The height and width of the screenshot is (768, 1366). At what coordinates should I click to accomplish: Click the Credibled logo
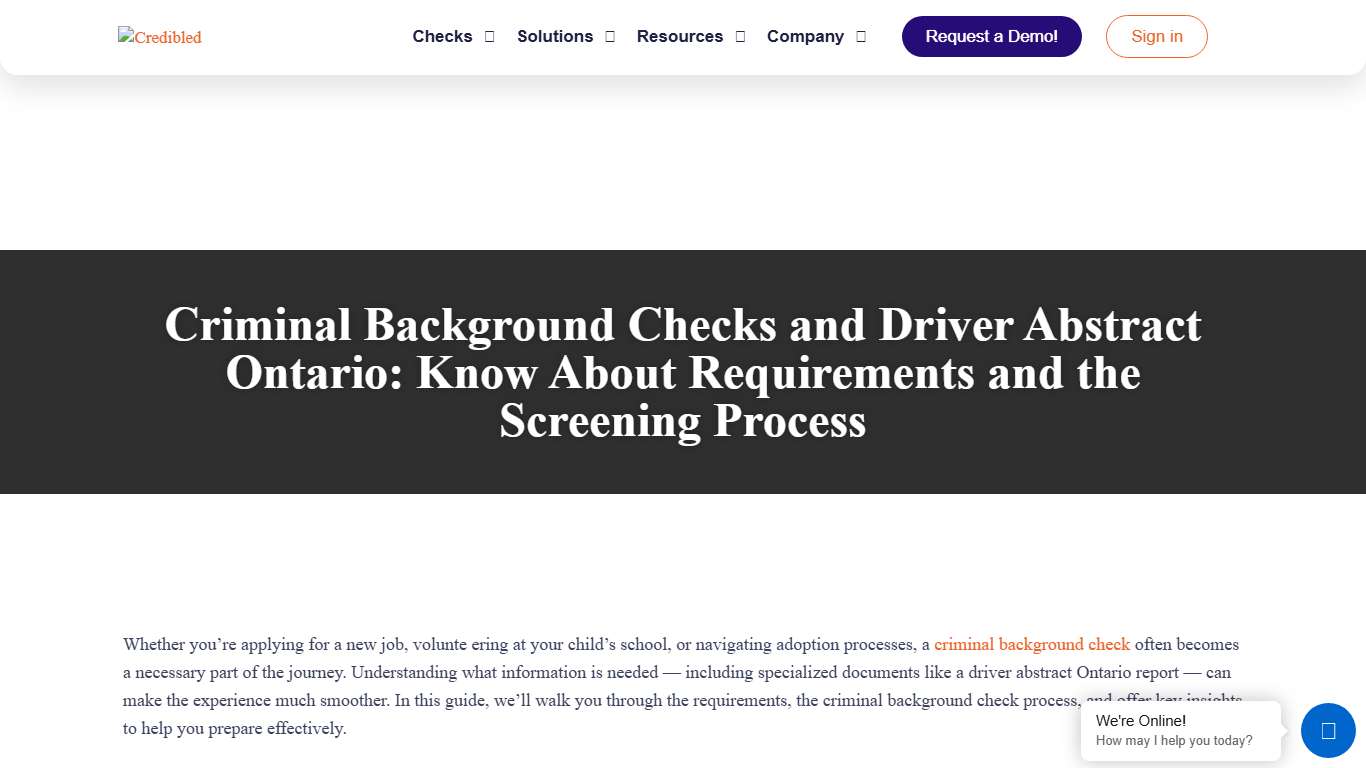[x=159, y=37]
